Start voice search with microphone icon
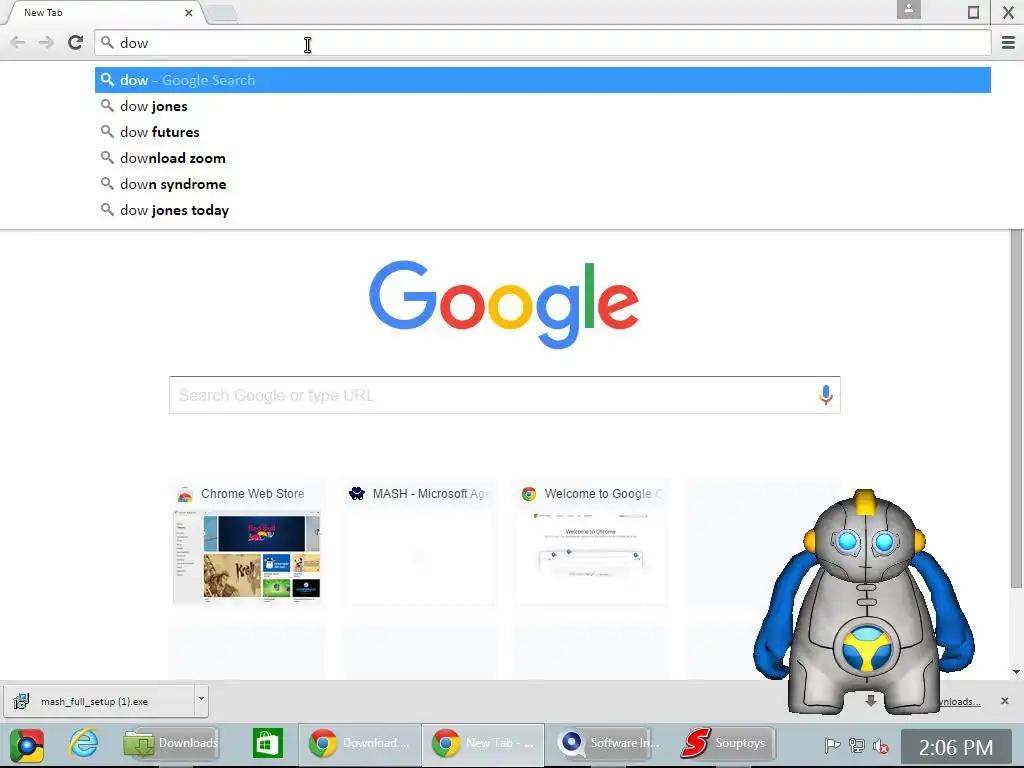This screenshot has width=1024, height=768. coord(825,395)
